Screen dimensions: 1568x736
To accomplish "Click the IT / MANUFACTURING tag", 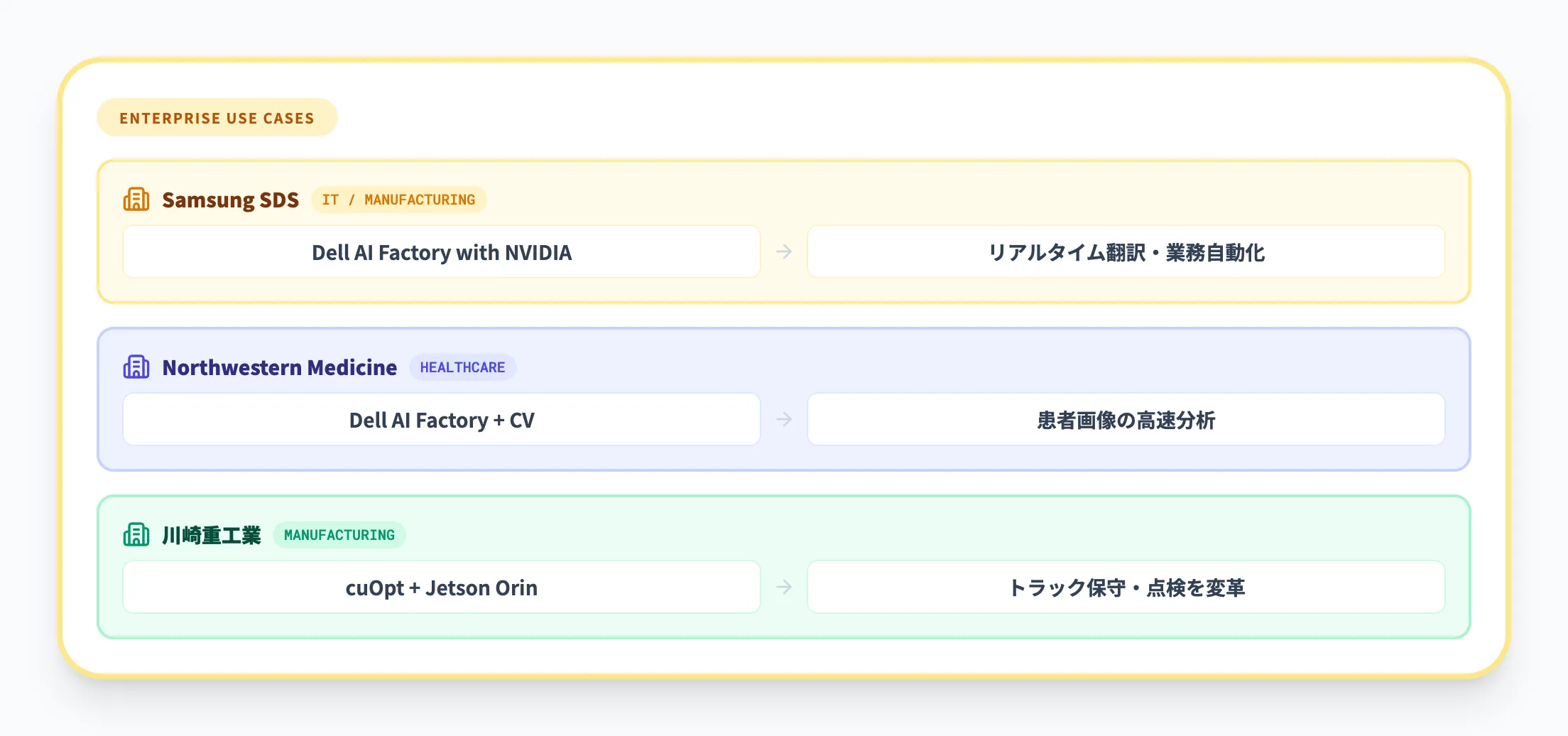I will [x=398, y=200].
